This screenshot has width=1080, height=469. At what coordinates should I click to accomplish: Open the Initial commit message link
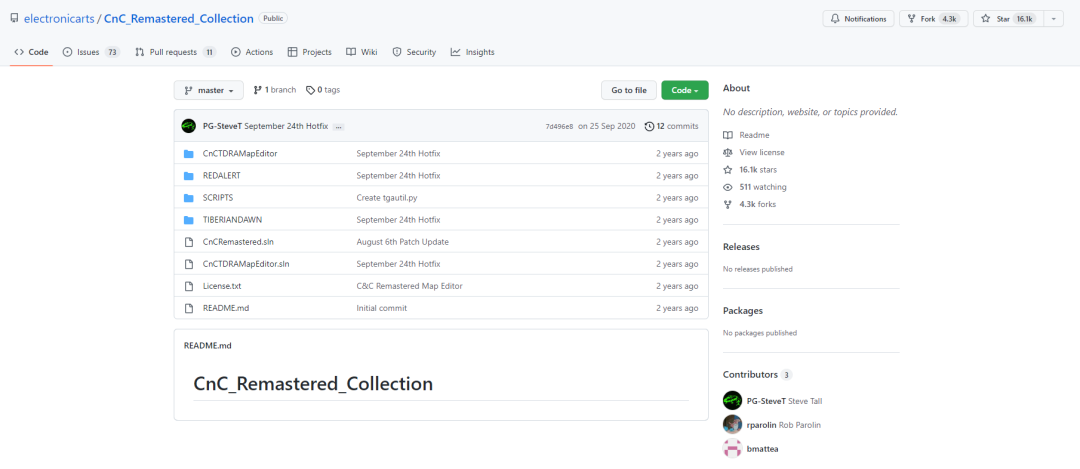pyautogui.click(x=382, y=308)
